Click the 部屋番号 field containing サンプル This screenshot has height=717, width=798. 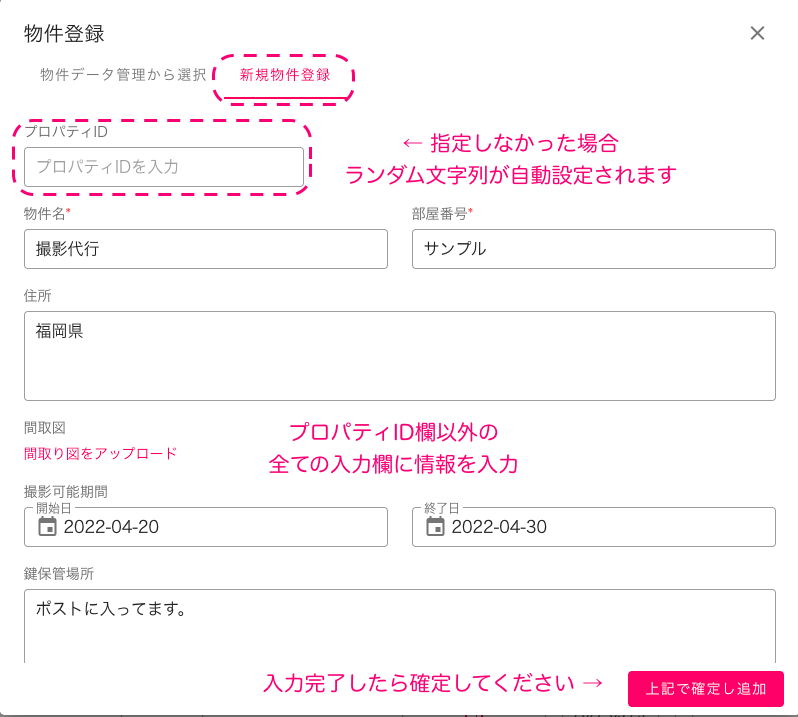pyautogui.click(x=593, y=249)
